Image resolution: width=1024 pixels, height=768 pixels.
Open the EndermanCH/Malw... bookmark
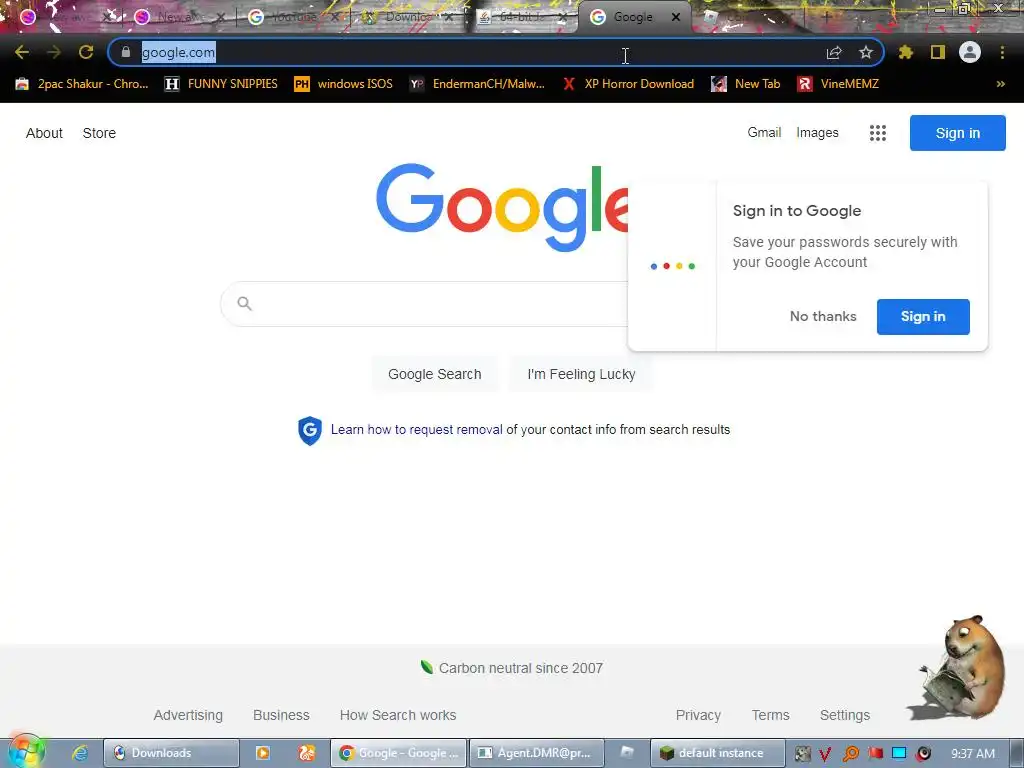pyautogui.click(x=477, y=84)
